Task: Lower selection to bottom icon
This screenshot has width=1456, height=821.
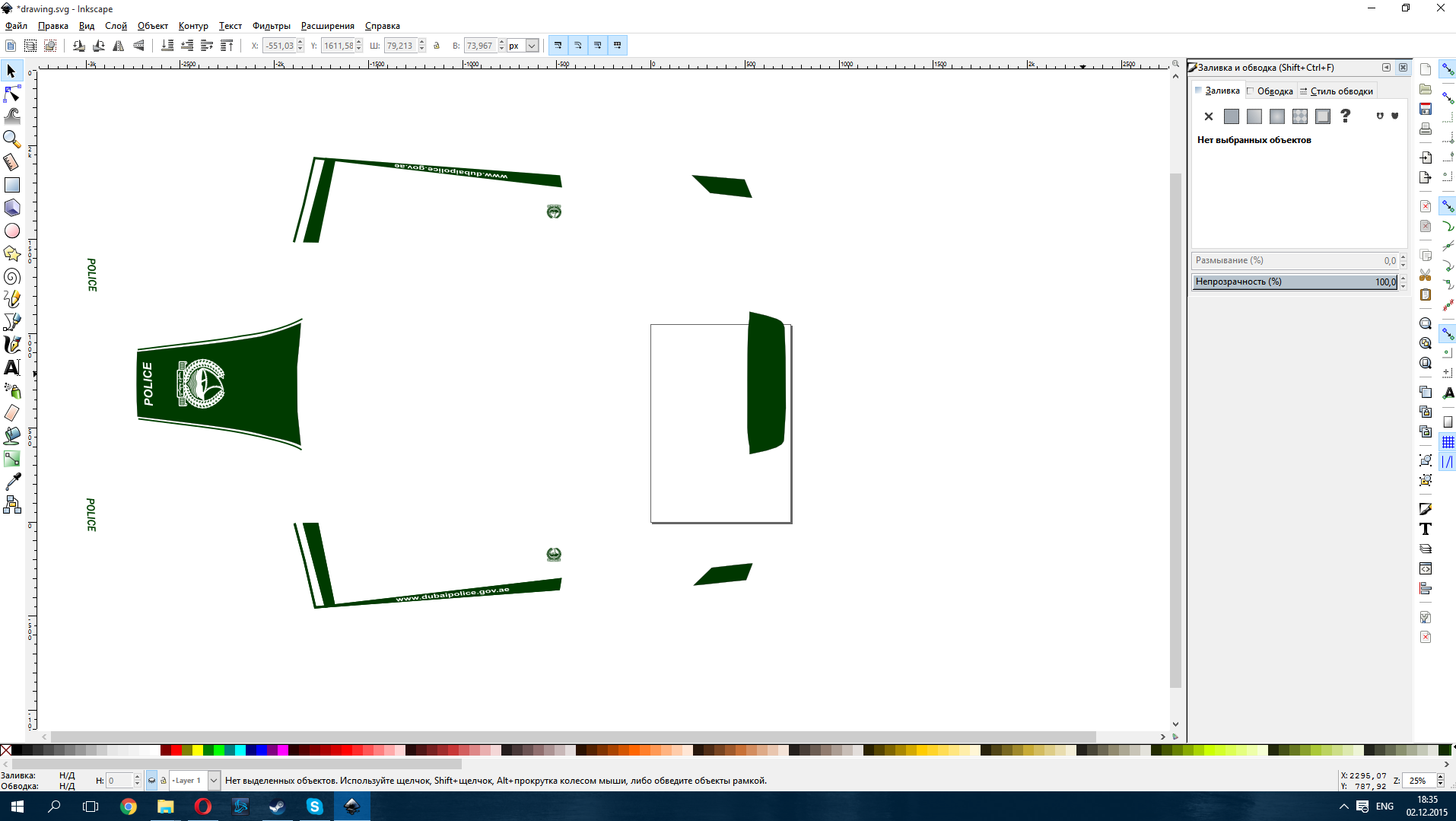Action: (x=167, y=46)
